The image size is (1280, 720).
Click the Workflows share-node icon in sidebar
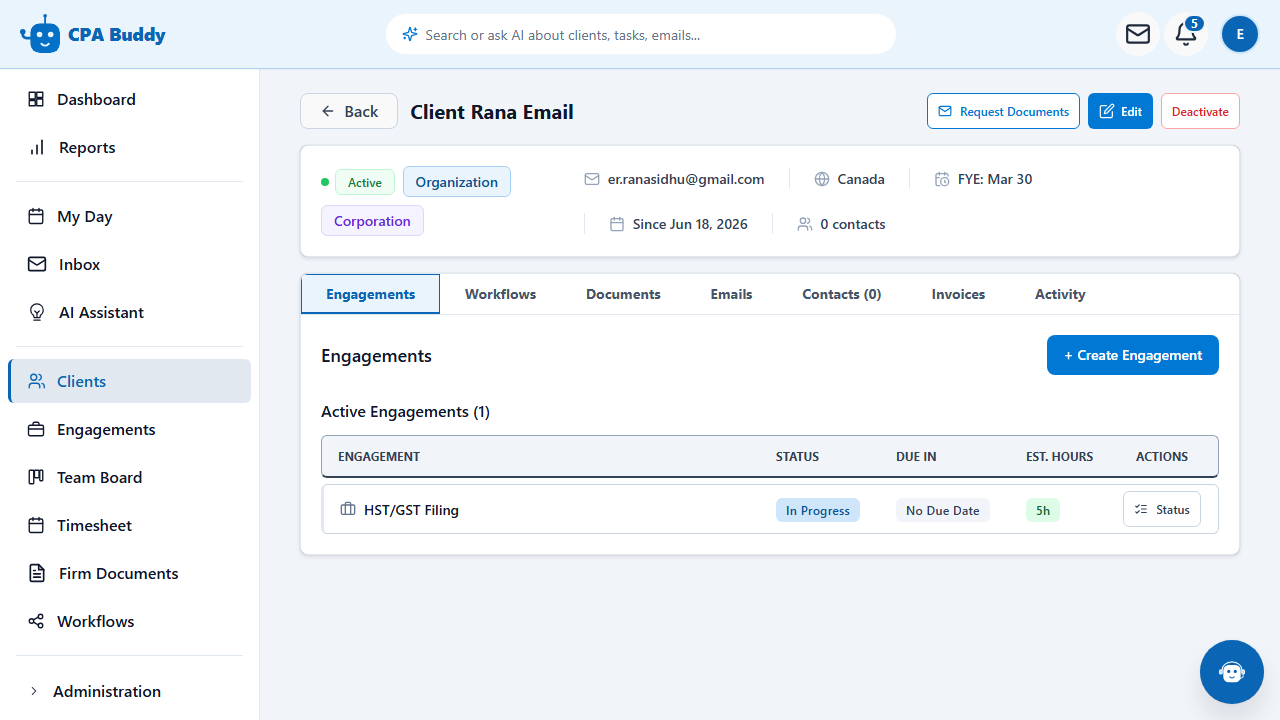36,621
